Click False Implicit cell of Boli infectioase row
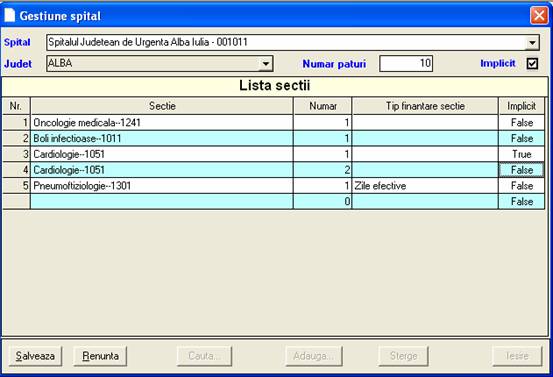This screenshot has height=377, width=553. click(x=522, y=139)
